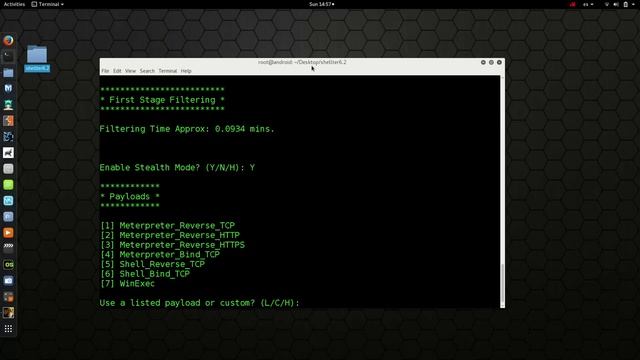Open the terminal File menu
The image size is (640, 360).
[x=105, y=71]
